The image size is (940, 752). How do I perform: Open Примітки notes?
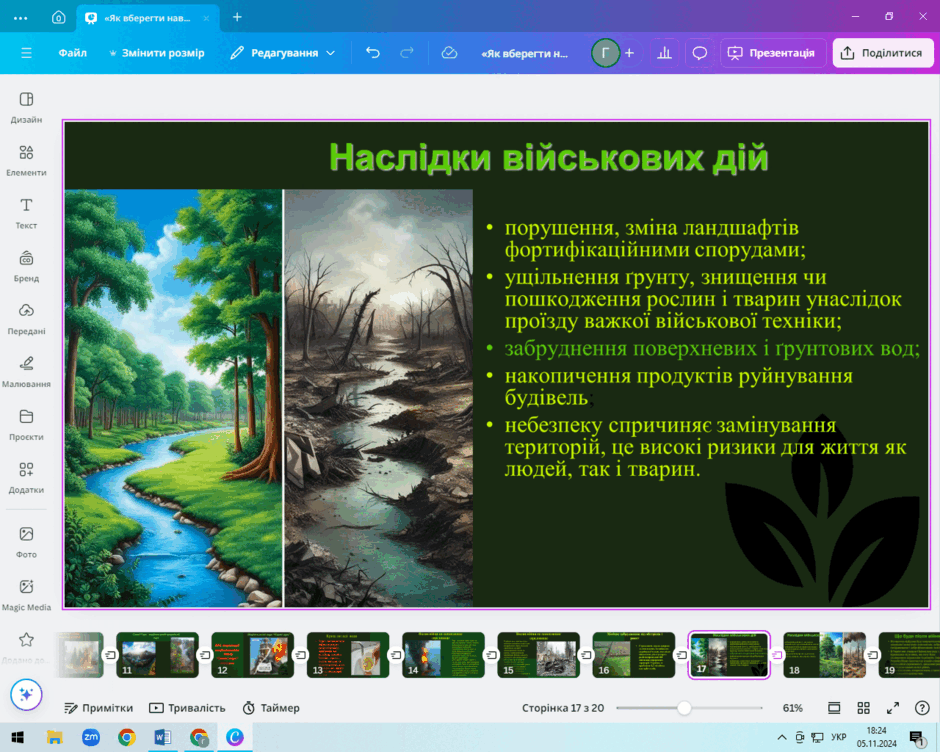(x=98, y=708)
